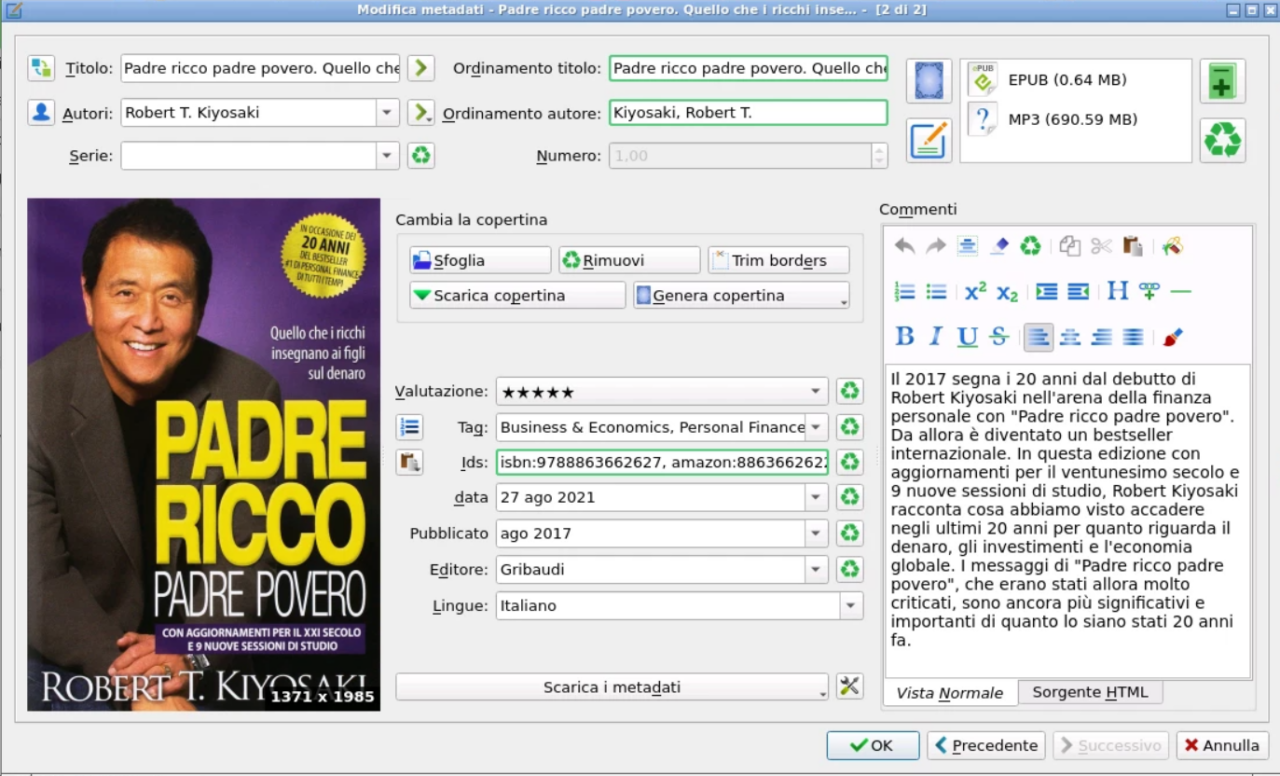Screen dimensions: 1280x776
Task: Clear the Editore field with recycle icon
Action: click(x=849, y=569)
